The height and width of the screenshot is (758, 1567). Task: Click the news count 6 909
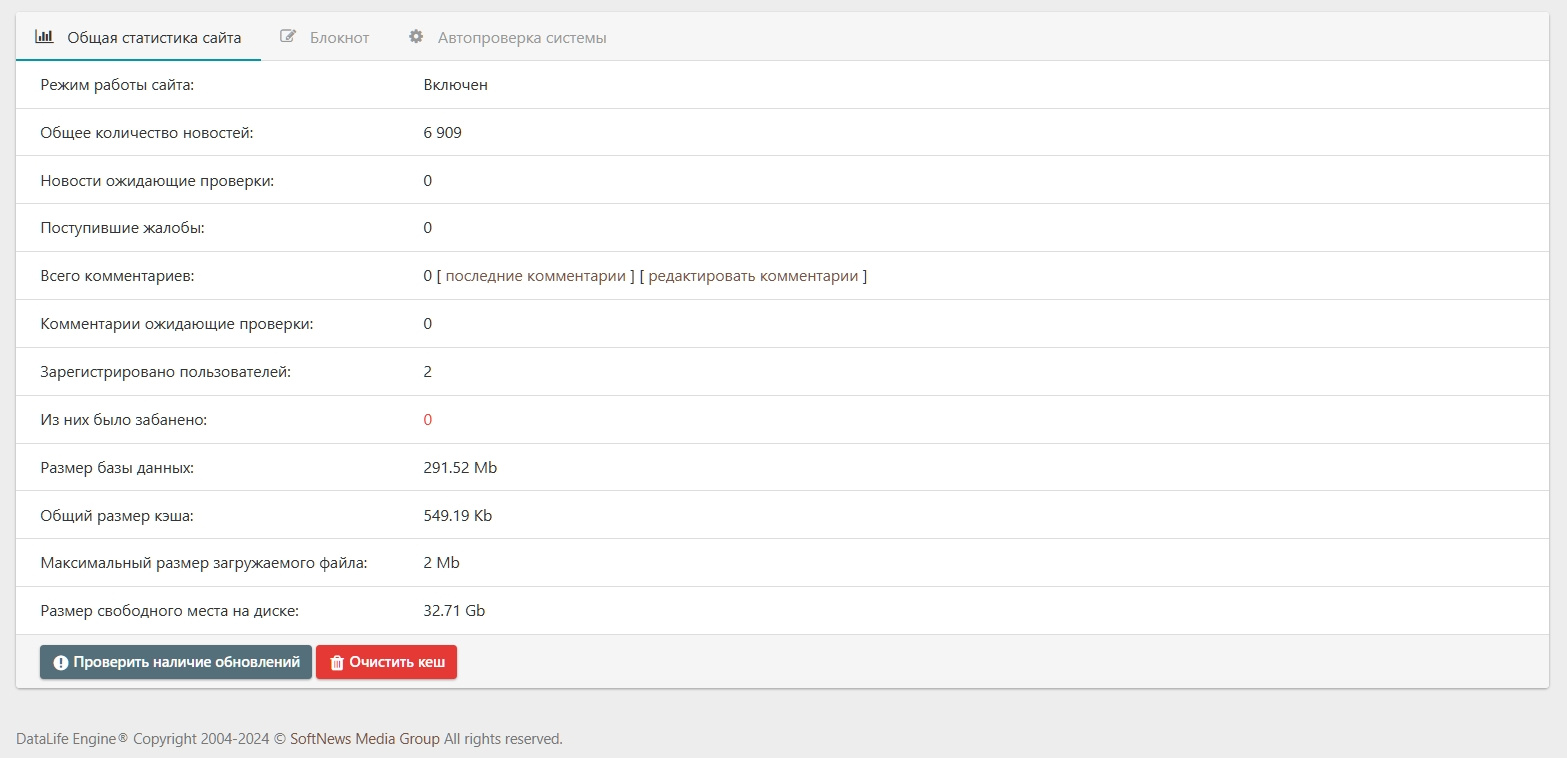tap(443, 132)
